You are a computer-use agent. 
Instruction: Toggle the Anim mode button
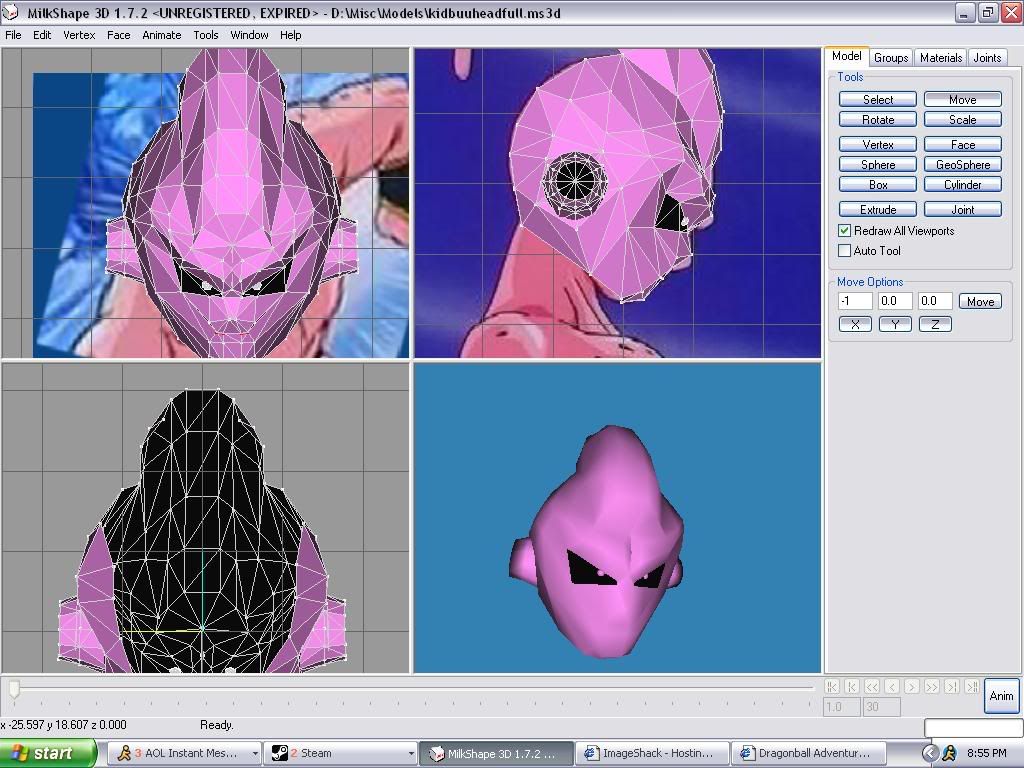tap(1001, 696)
